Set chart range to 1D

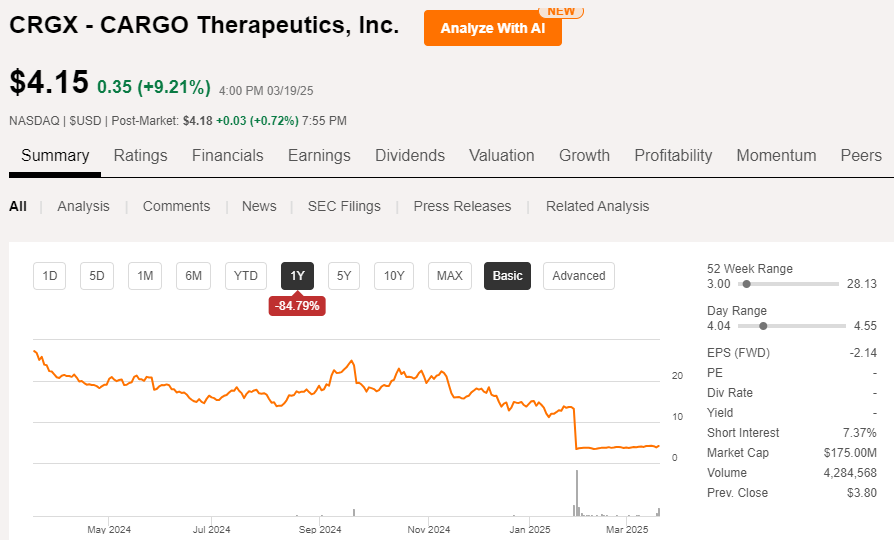[50, 276]
